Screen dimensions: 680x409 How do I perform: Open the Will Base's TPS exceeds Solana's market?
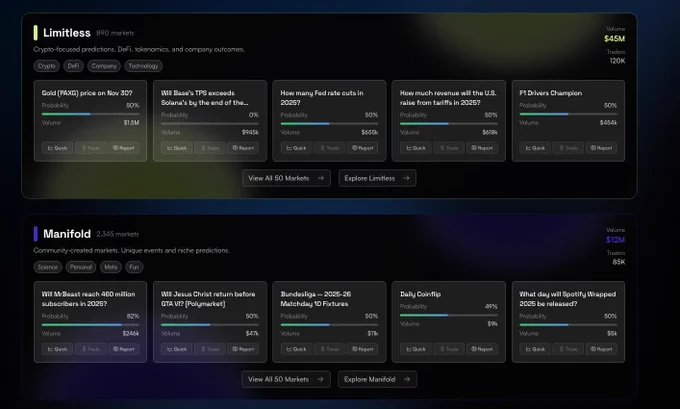point(205,98)
